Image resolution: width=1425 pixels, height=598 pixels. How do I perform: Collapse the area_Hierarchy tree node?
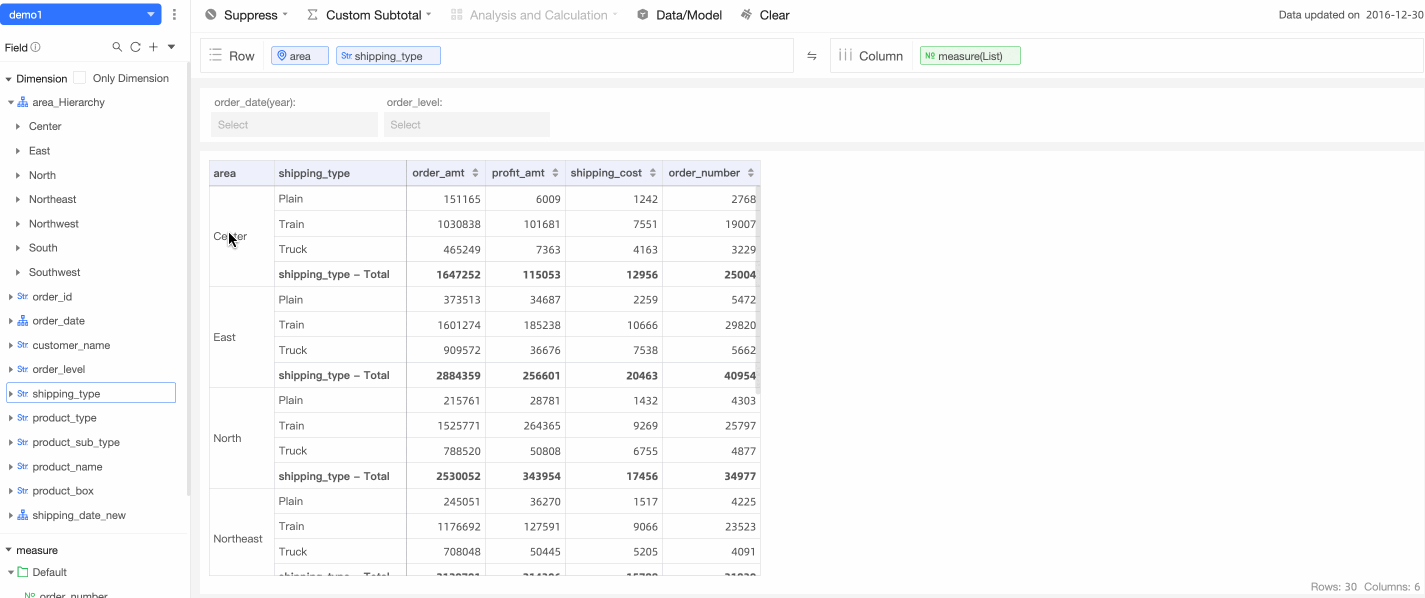[11, 102]
